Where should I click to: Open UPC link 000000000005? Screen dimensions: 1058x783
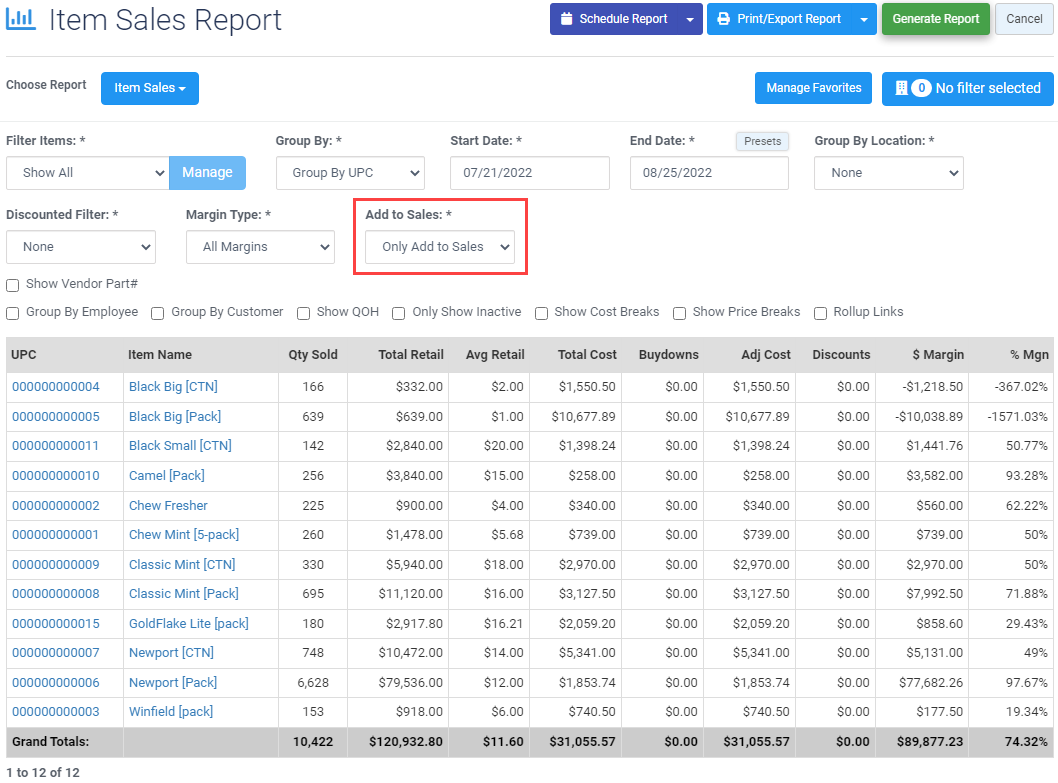[56, 416]
